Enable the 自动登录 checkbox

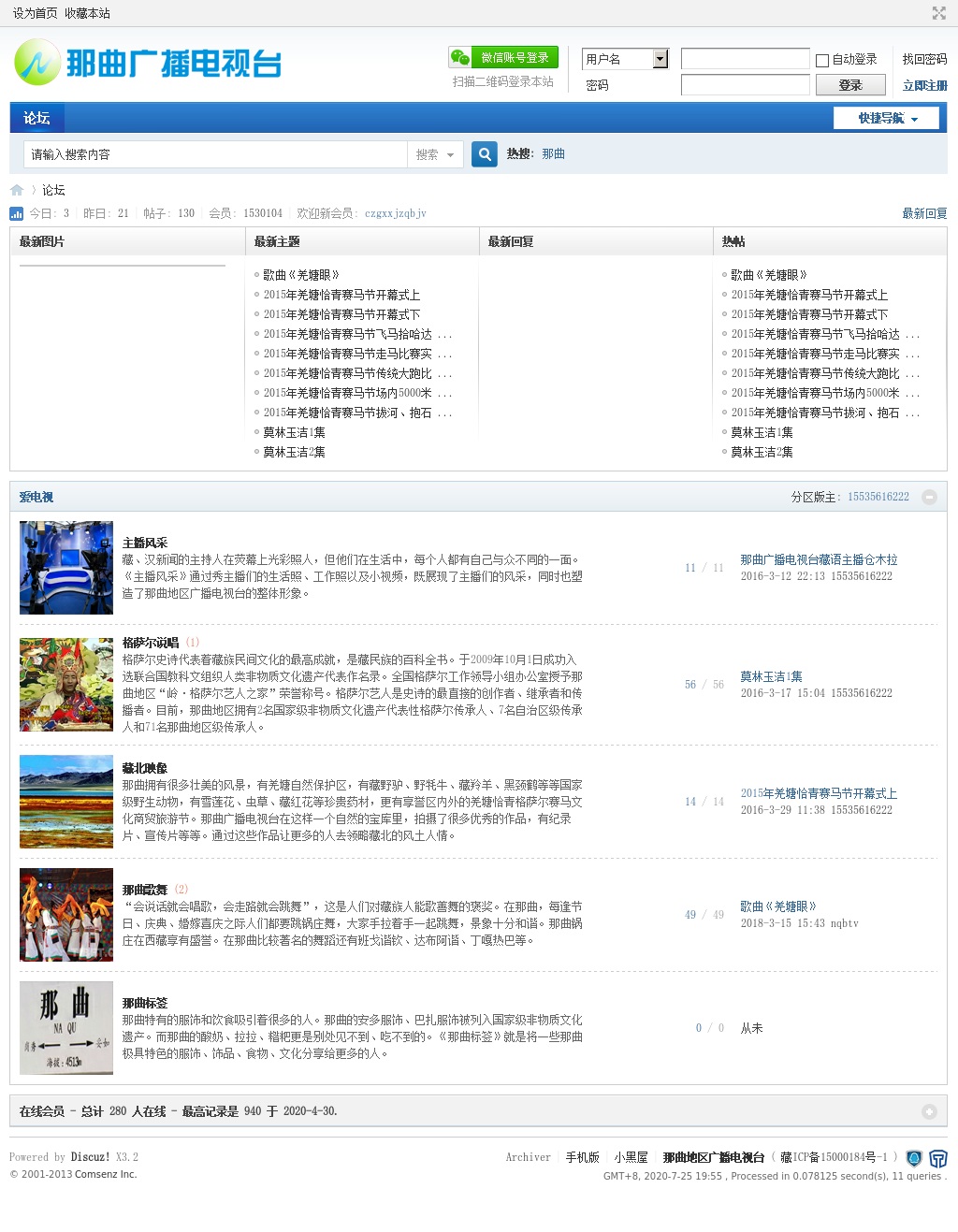pyautogui.click(x=822, y=60)
